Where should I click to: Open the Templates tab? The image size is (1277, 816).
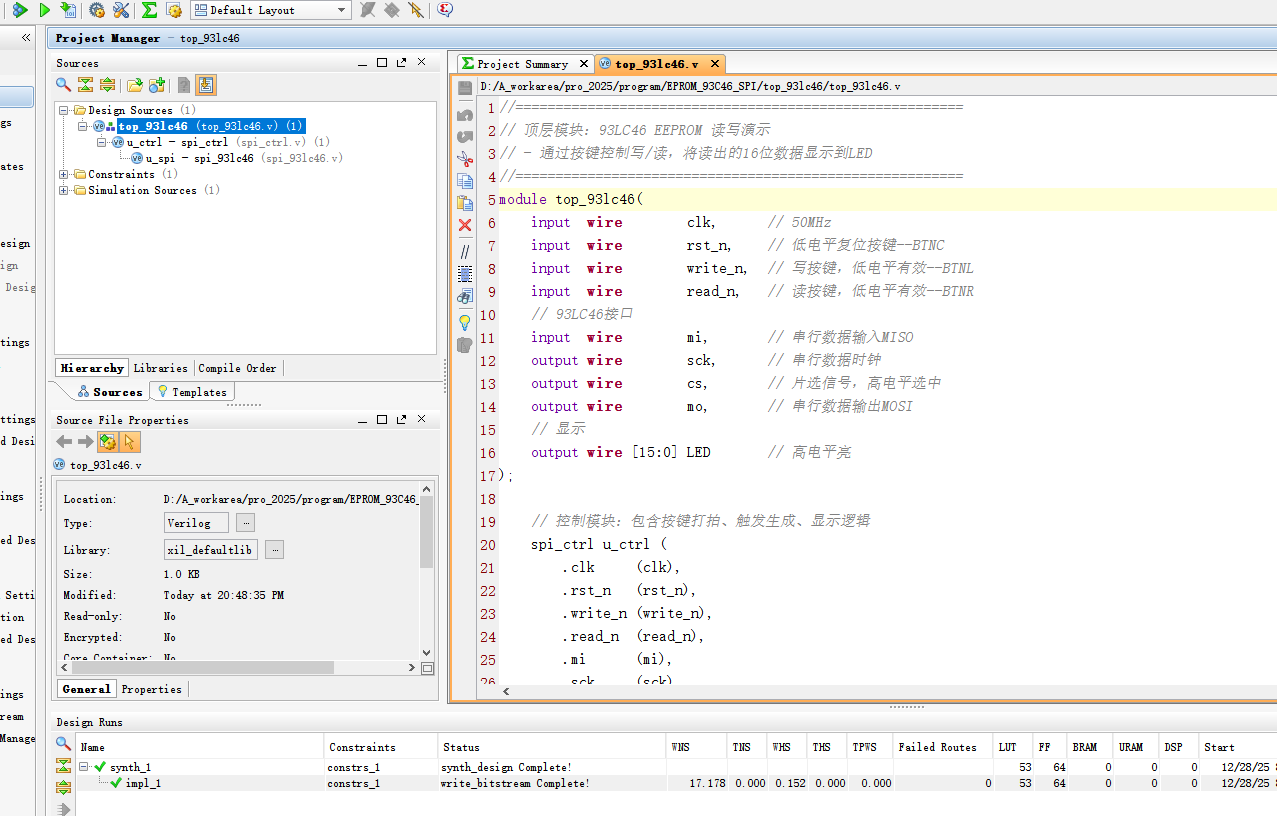[192, 392]
